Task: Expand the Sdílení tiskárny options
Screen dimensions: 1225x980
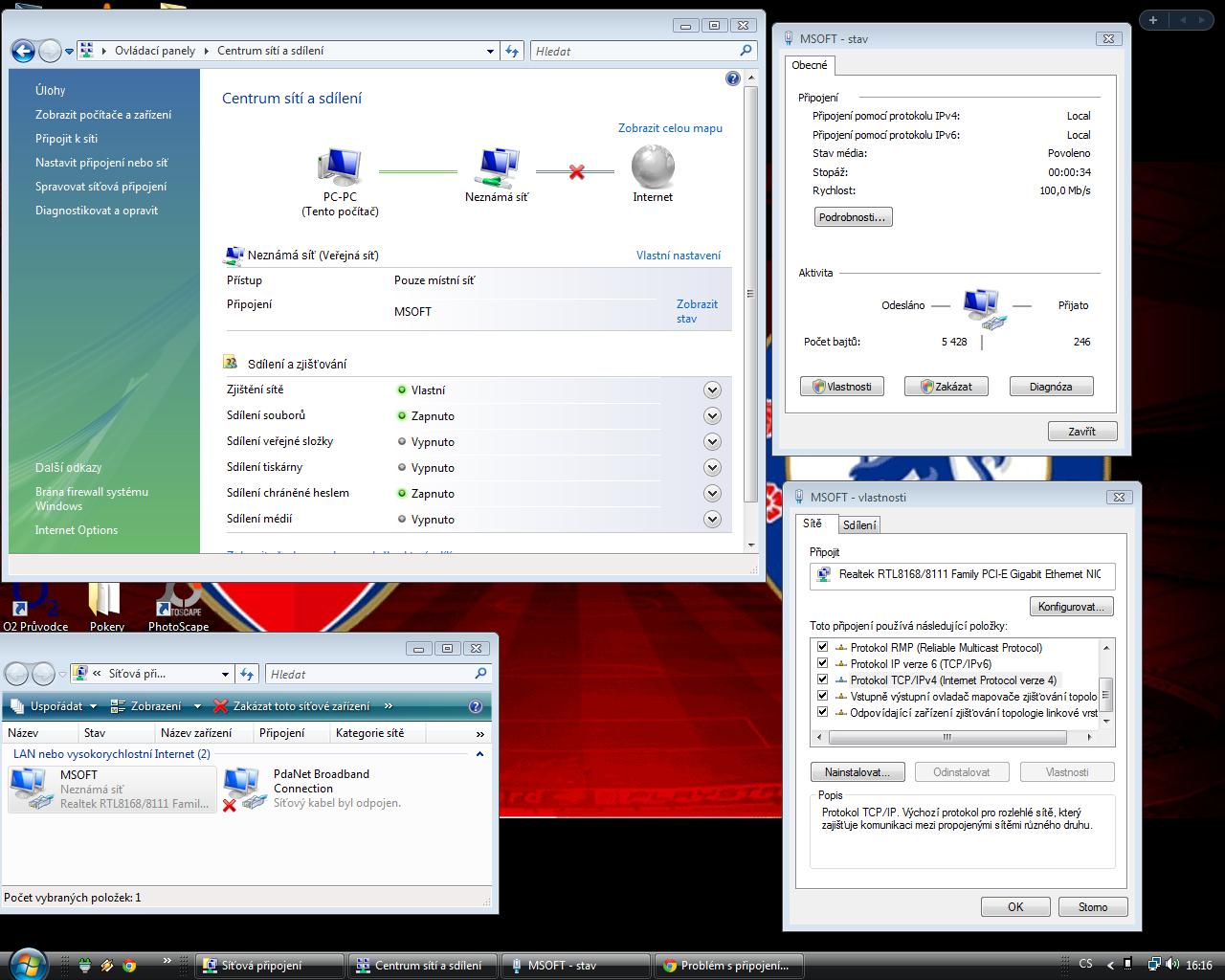Action: coord(711,467)
